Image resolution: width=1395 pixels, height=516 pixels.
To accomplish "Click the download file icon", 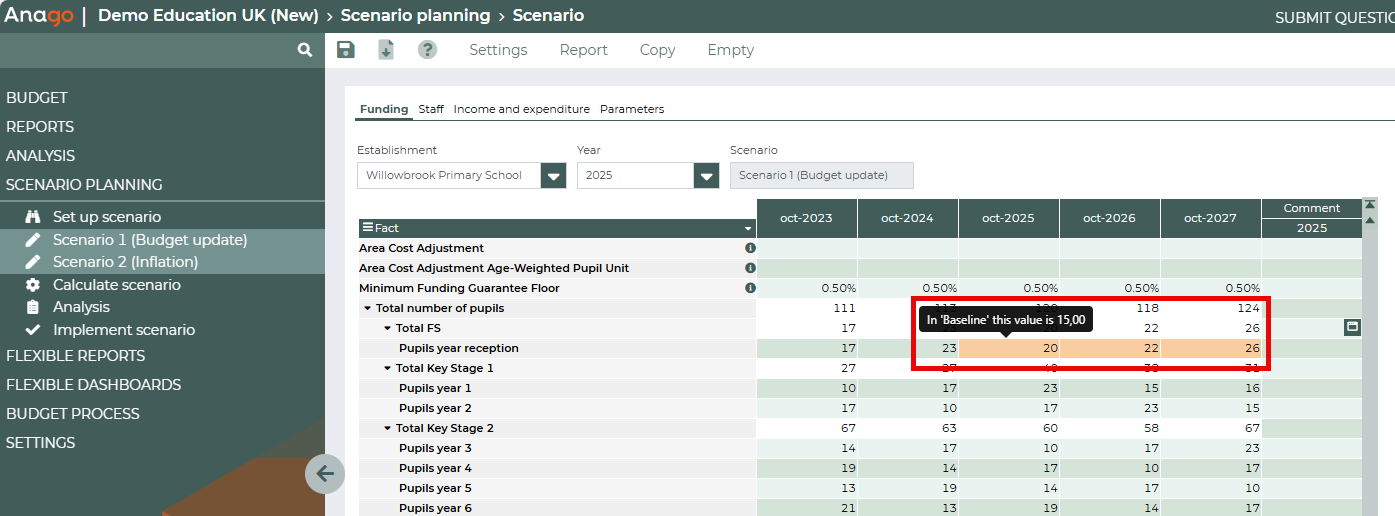I will 386,50.
